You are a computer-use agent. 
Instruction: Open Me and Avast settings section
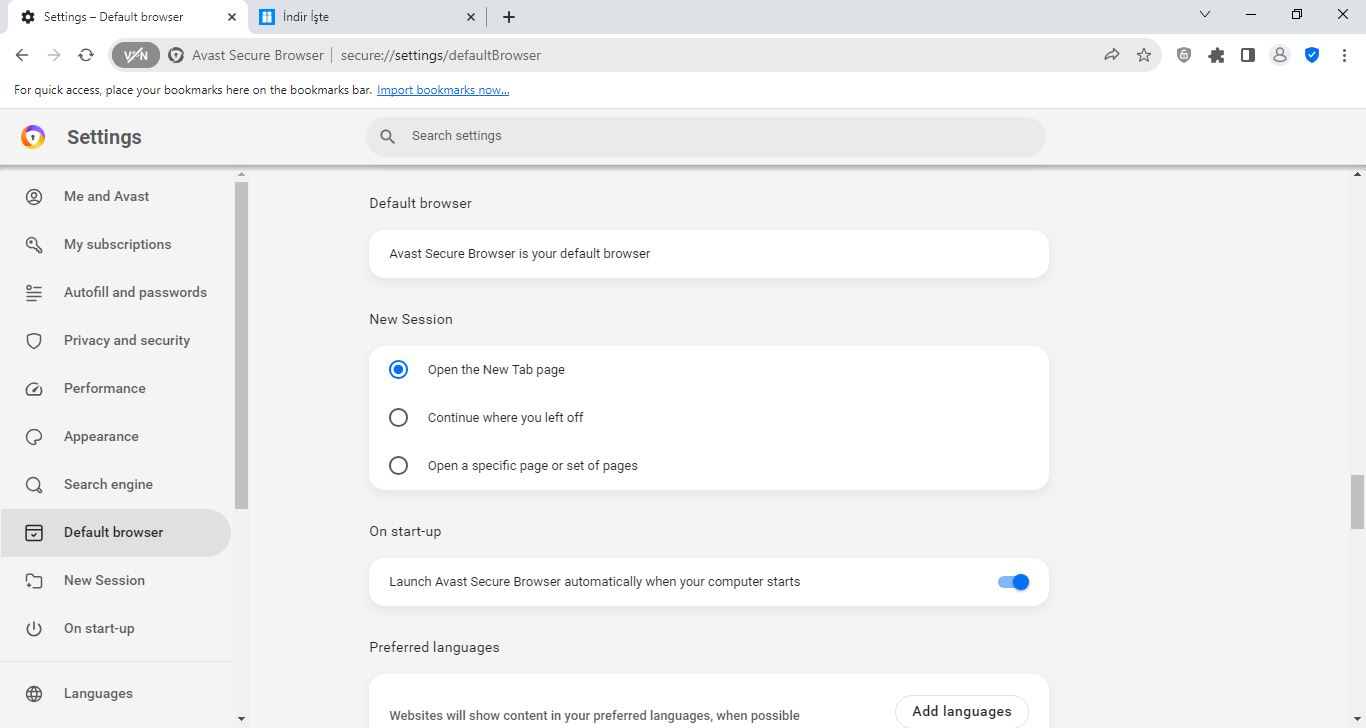point(106,196)
